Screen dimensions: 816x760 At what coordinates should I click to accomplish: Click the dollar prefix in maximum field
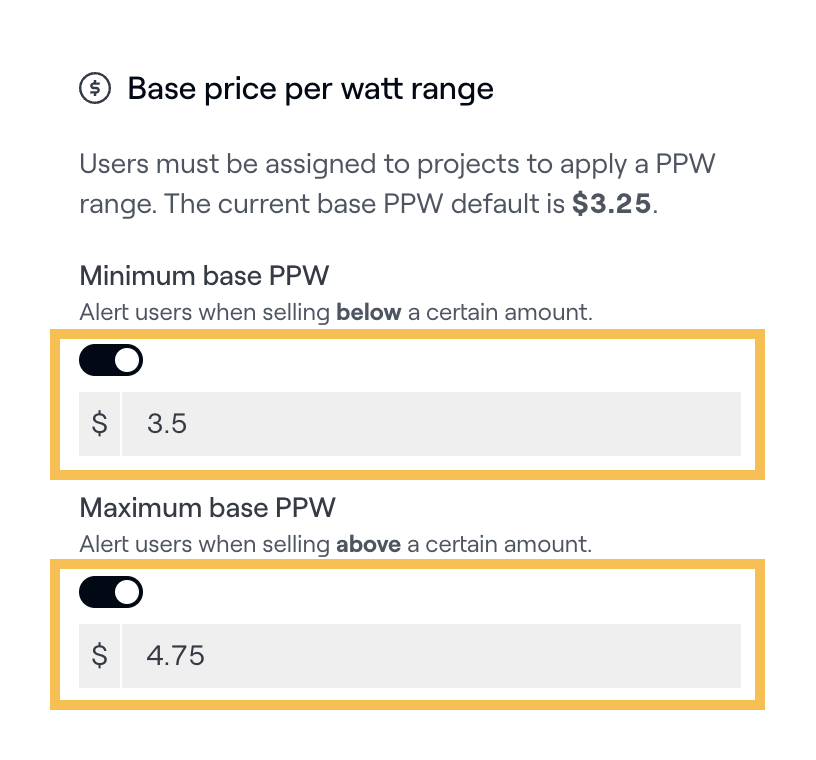[x=99, y=656]
